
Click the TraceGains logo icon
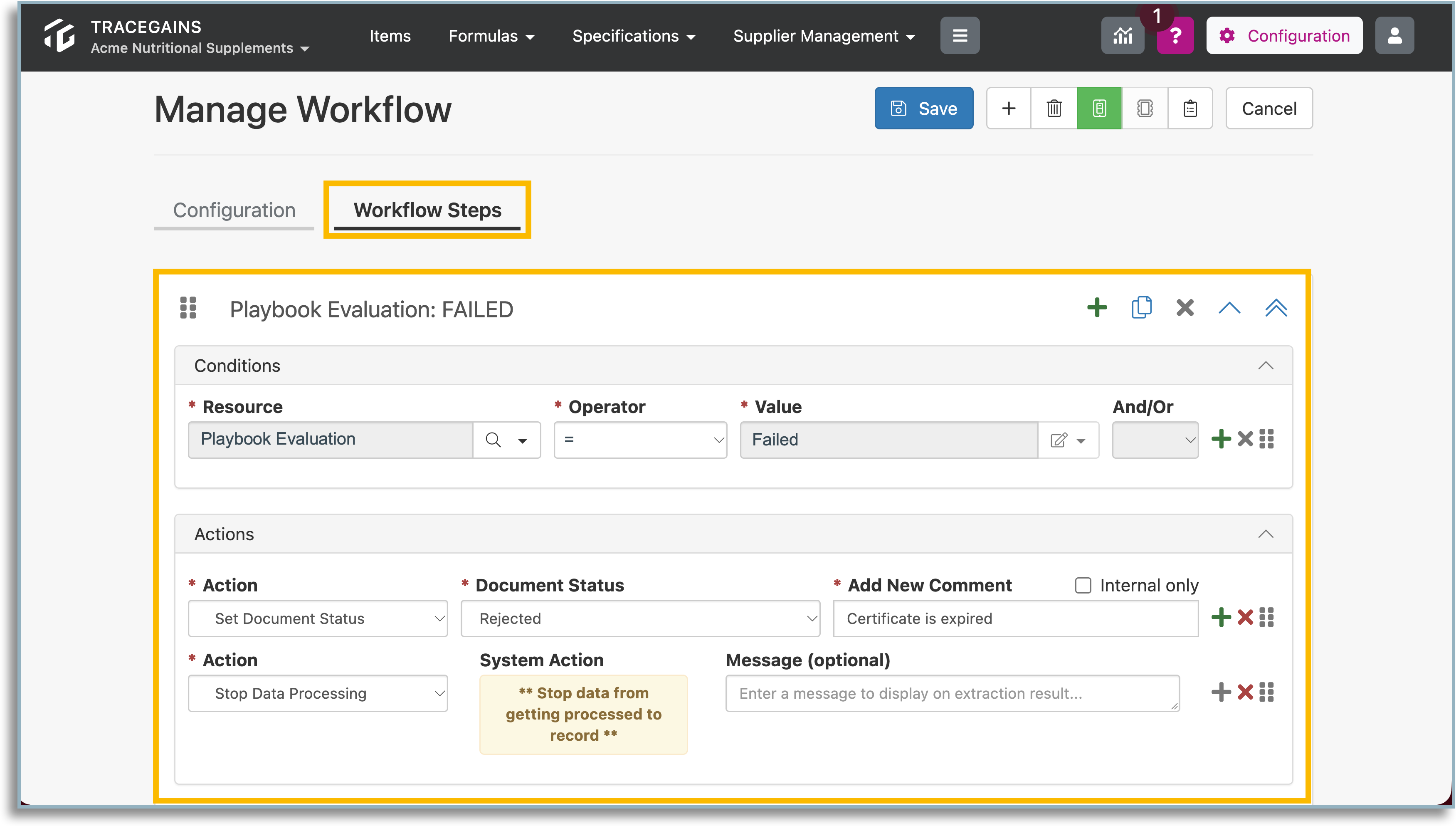point(59,35)
